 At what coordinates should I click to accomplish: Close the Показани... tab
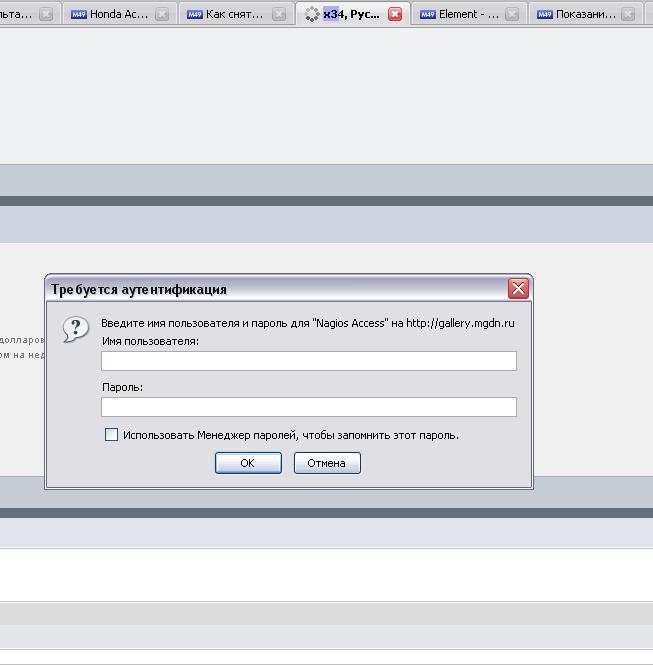point(628,14)
